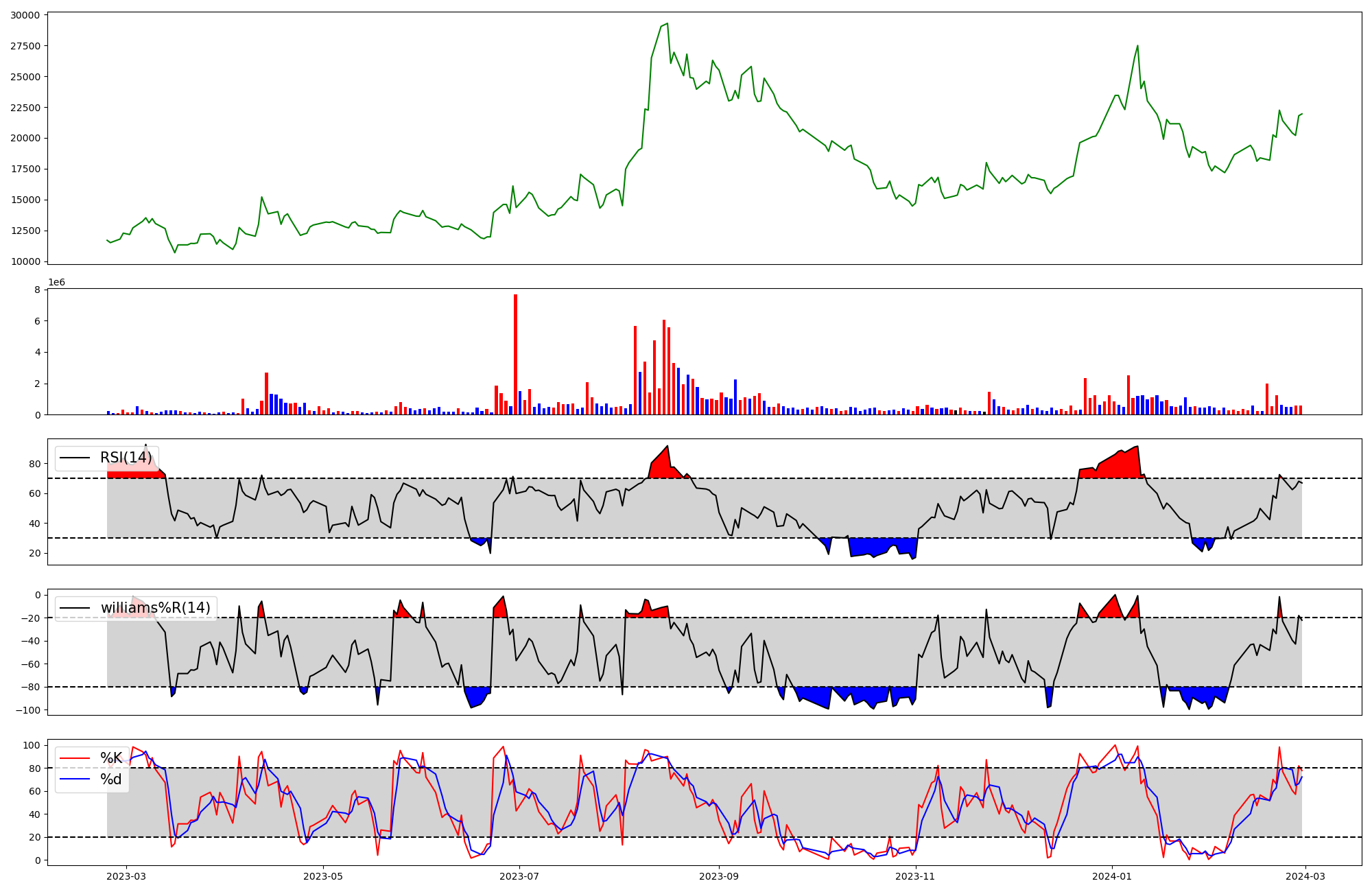The width and height of the screenshot is (1372, 892).
Task: Click the williams%R(14) legend label
Action: 155,608
